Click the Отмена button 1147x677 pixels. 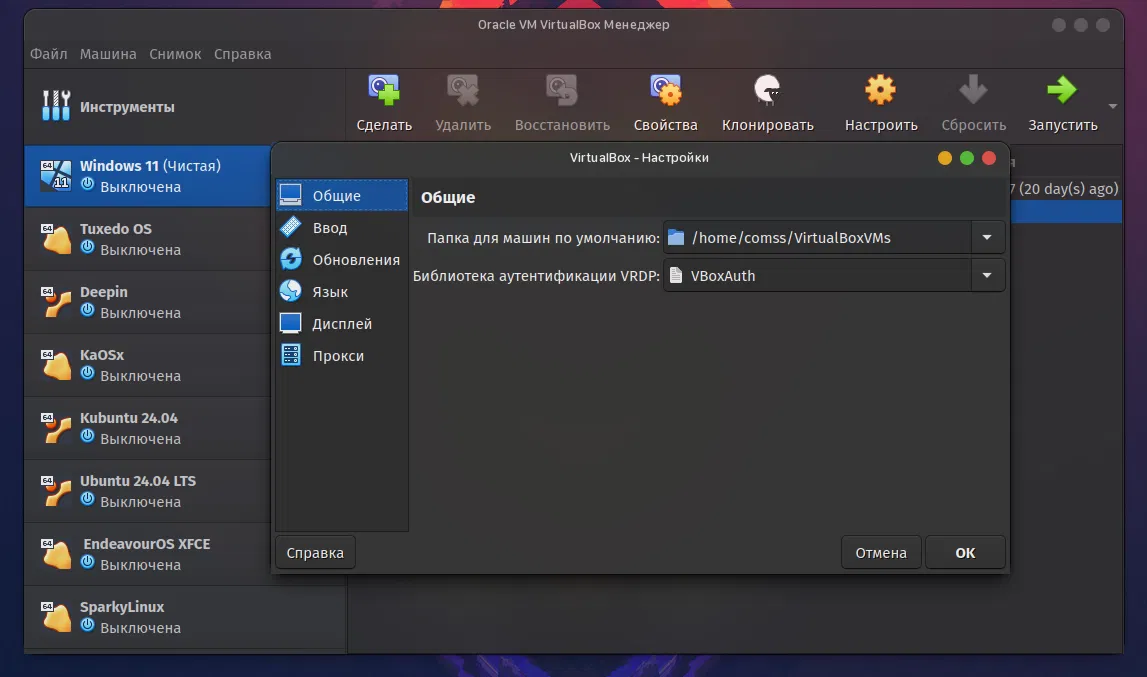click(x=881, y=553)
